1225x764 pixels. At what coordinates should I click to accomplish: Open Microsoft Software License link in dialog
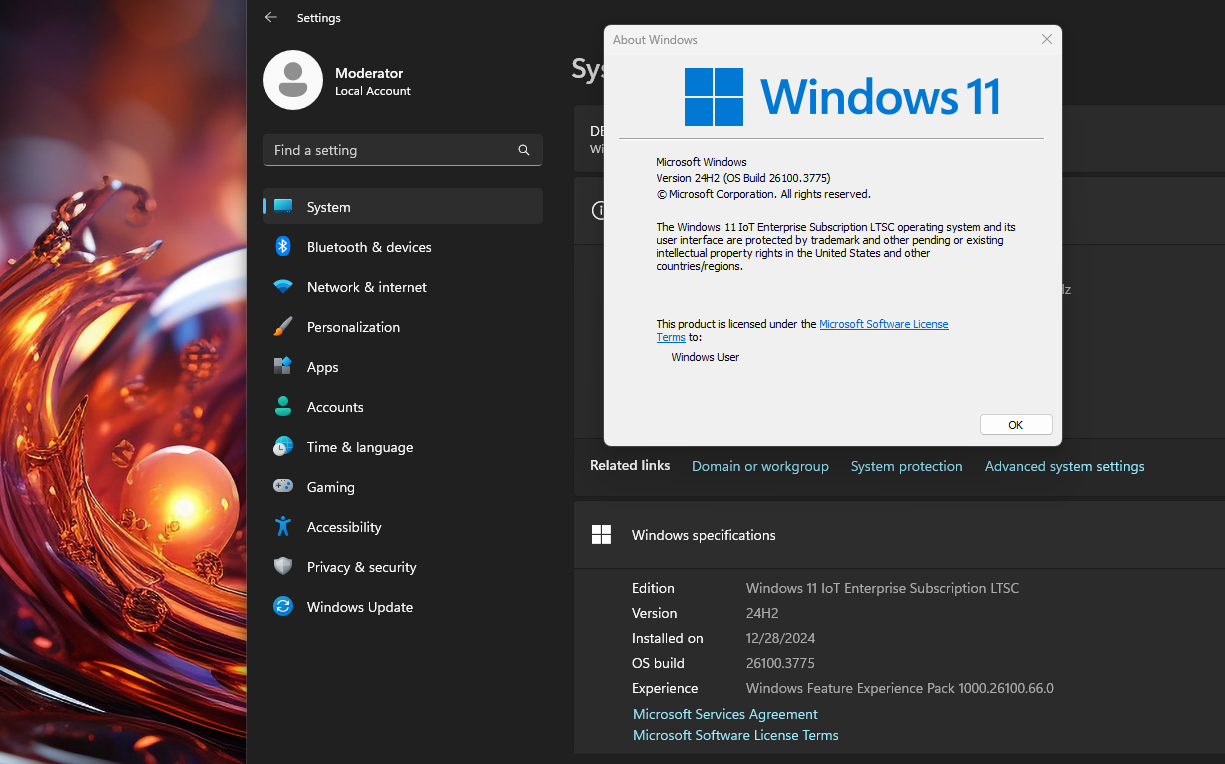(883, 324)
